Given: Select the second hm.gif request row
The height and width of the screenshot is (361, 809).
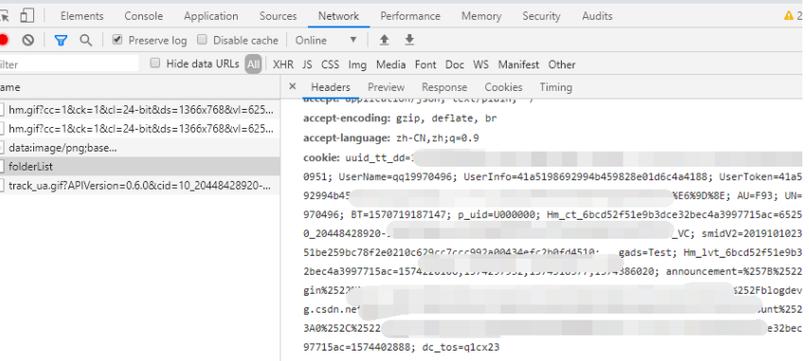Looking at the screenshot, I should (x=139, y=128).
